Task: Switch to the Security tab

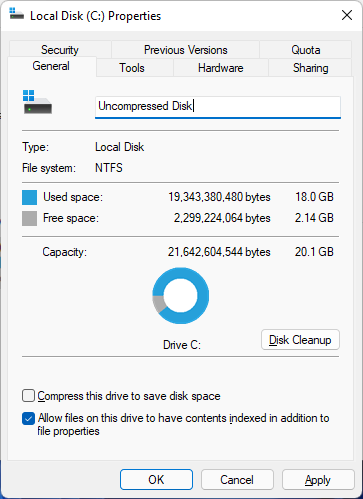Action: [60, 50]
